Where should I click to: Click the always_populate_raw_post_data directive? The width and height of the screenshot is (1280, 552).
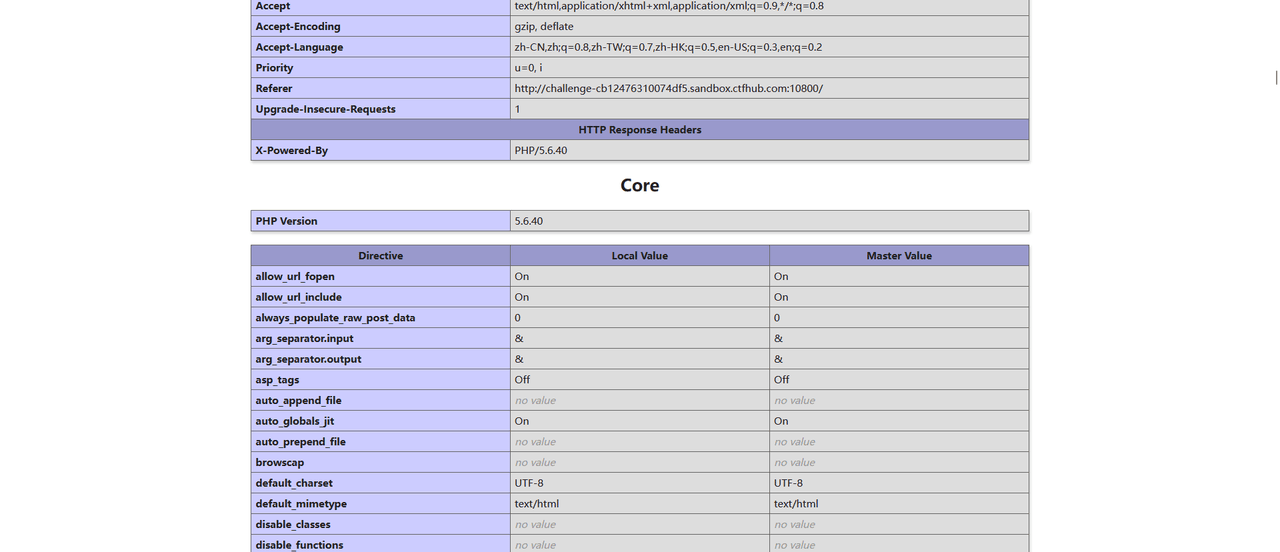(335, 318)
